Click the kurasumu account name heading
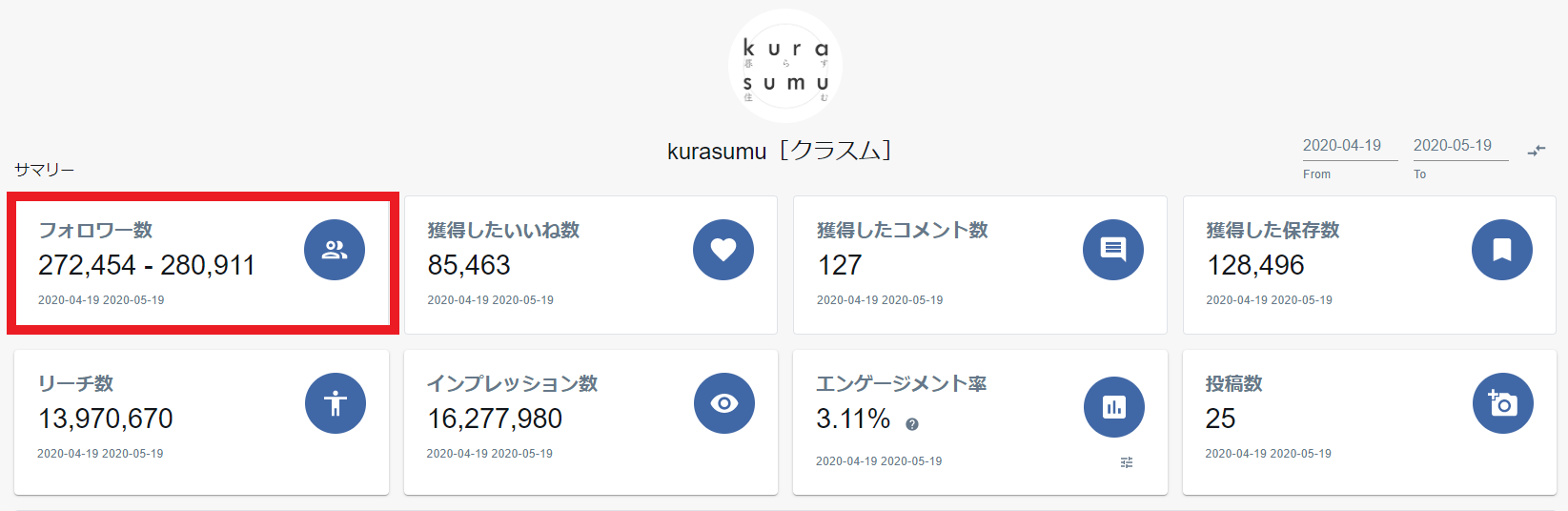Image resolution: width=1568 pixels, height=511 pixels. [779, 151]
